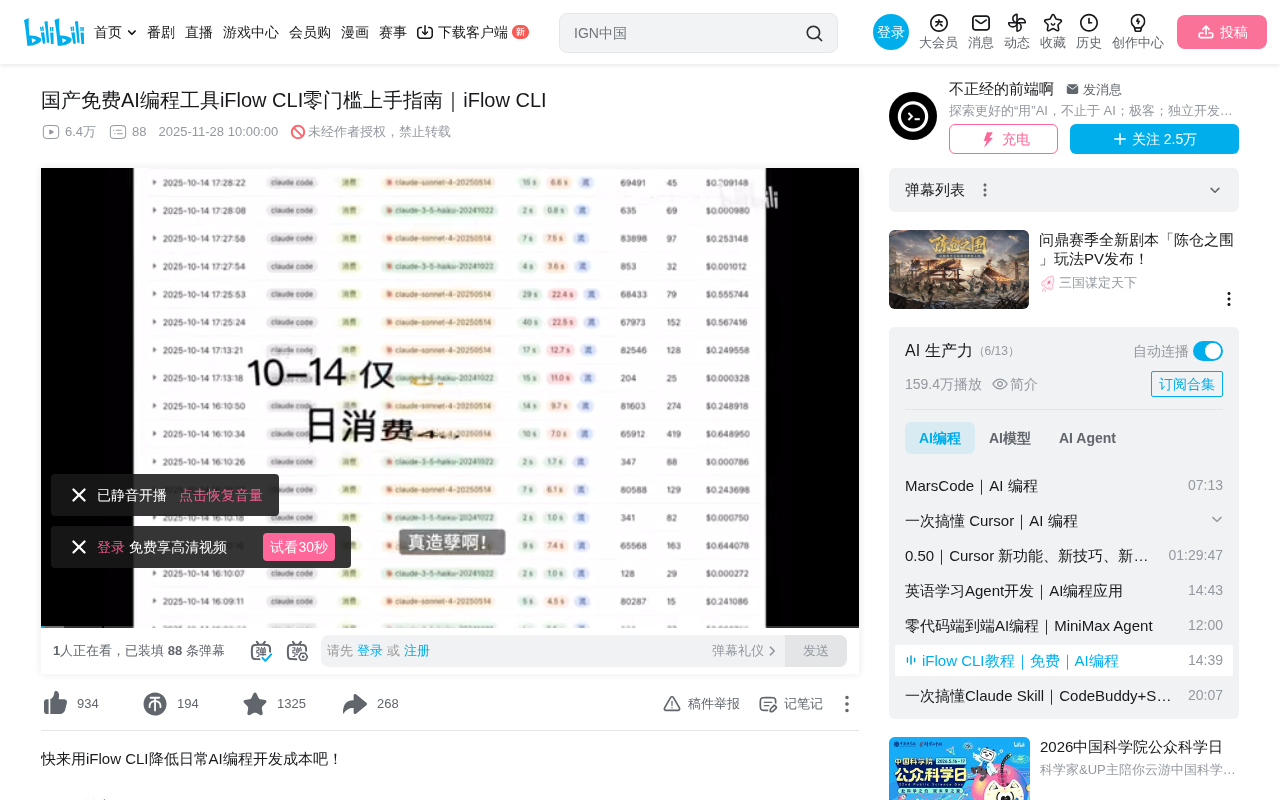
Task: Click 简介 collection intro link
Action: click(x=1015, y=384)
